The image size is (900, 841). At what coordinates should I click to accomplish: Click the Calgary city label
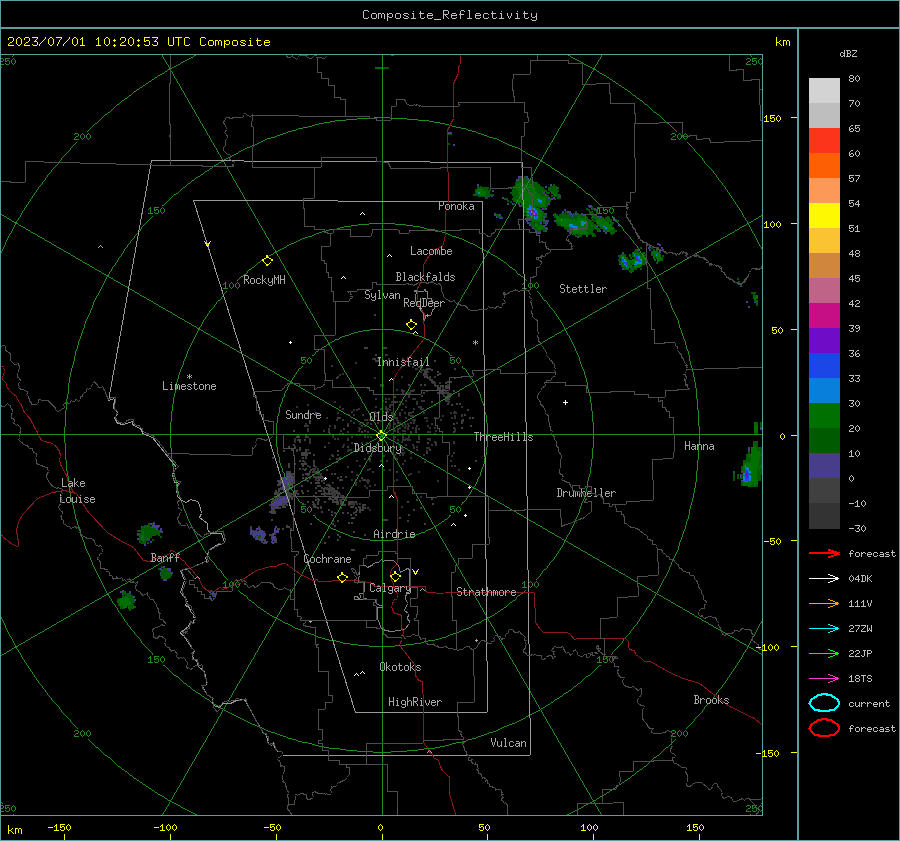click(x=390, y=588)
